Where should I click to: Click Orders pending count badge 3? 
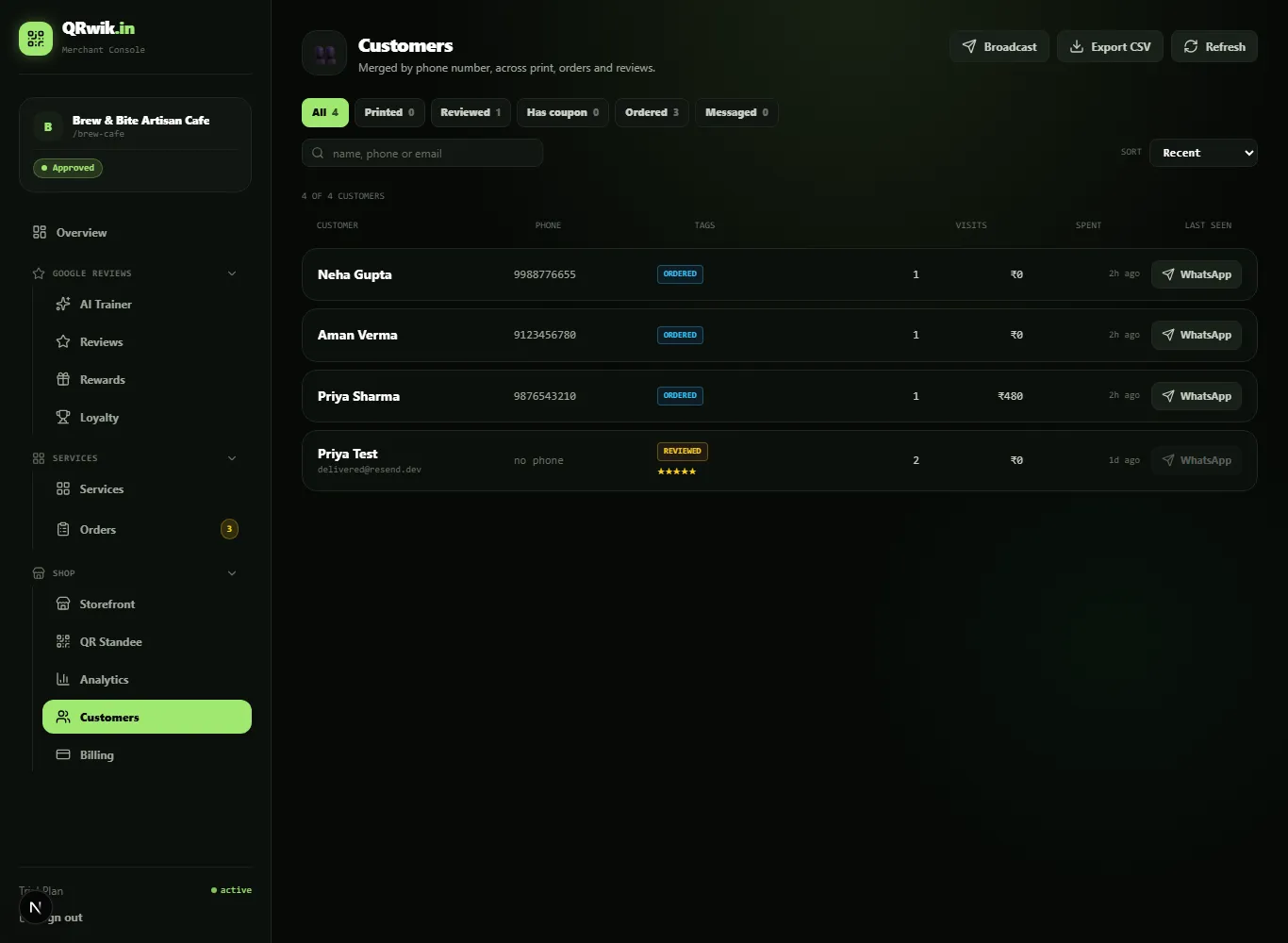229,529
